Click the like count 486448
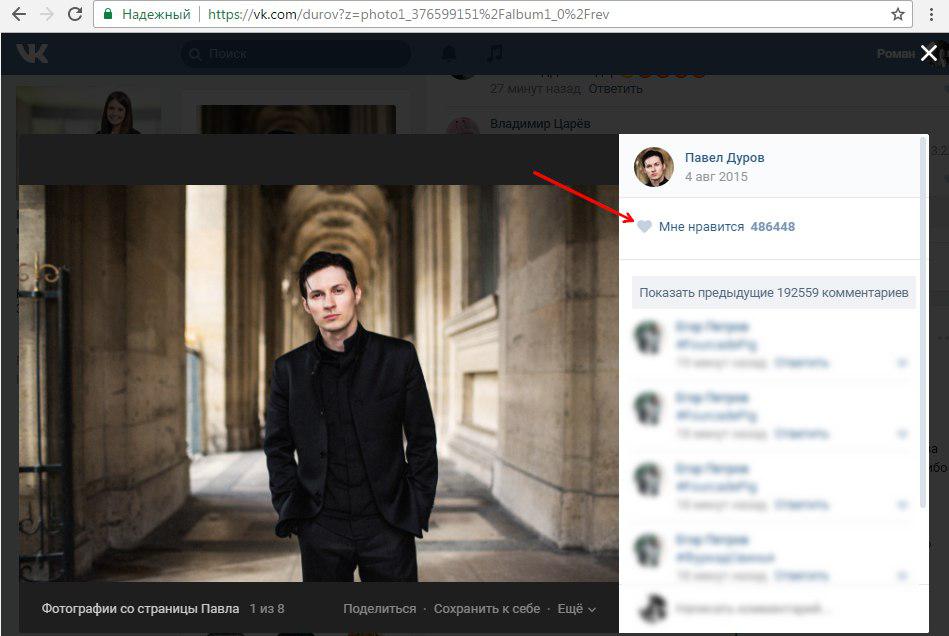Image resolution: width=949 pixels, height=636 pixels. click(x=772, y=227)
